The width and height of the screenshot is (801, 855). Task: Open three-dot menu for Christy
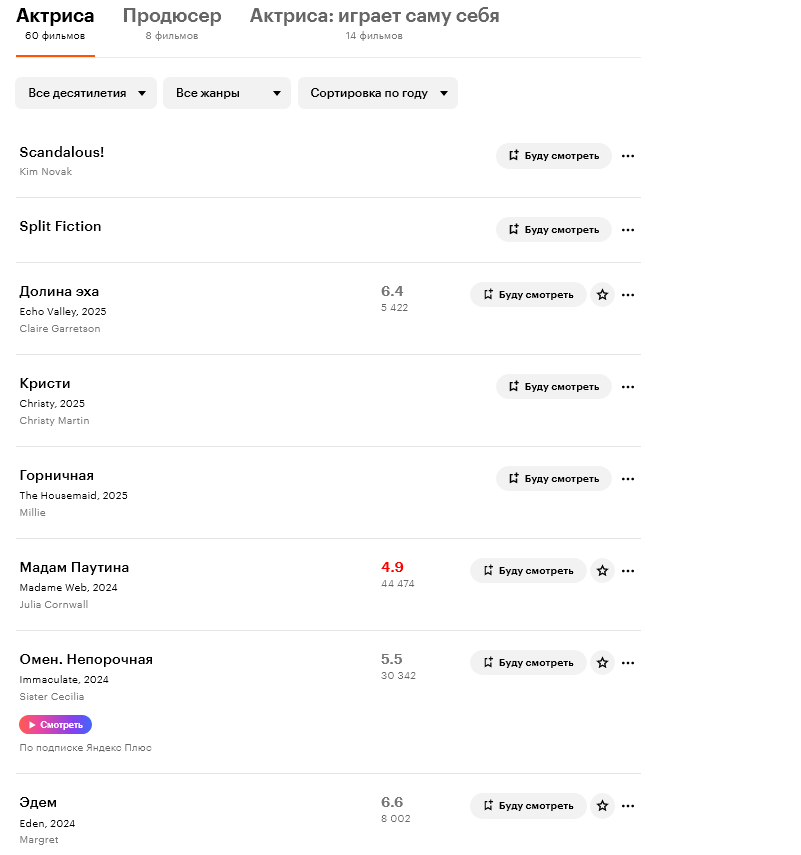pyautogui.click(x=628, y=387)
